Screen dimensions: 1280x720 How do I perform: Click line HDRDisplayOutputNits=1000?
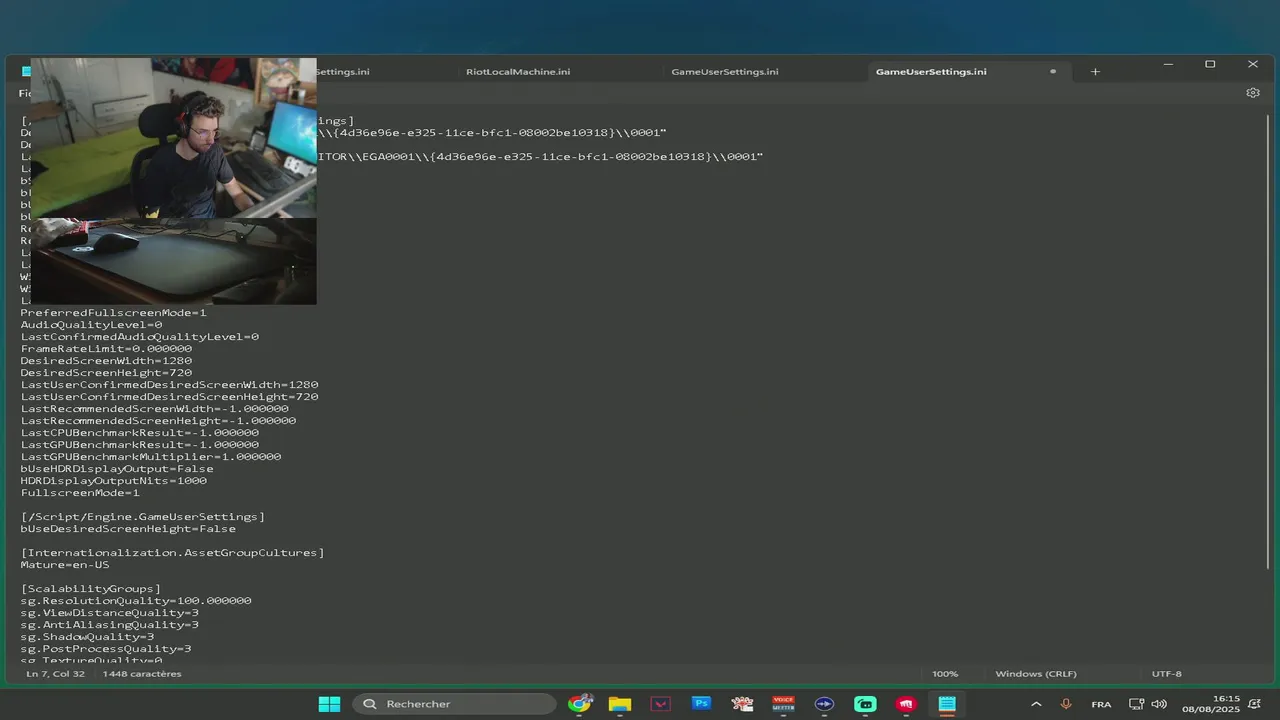(x=114, y=481)
